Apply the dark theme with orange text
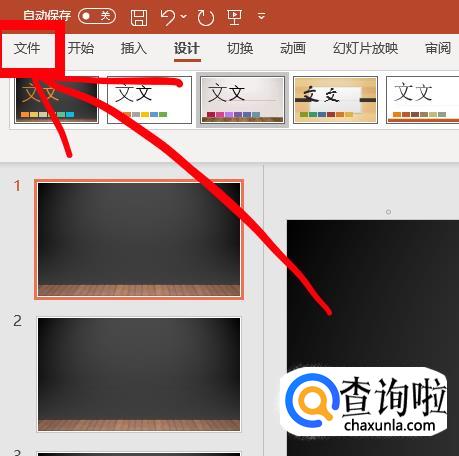This screenshot has height=456, width=459. click(57, 100)
